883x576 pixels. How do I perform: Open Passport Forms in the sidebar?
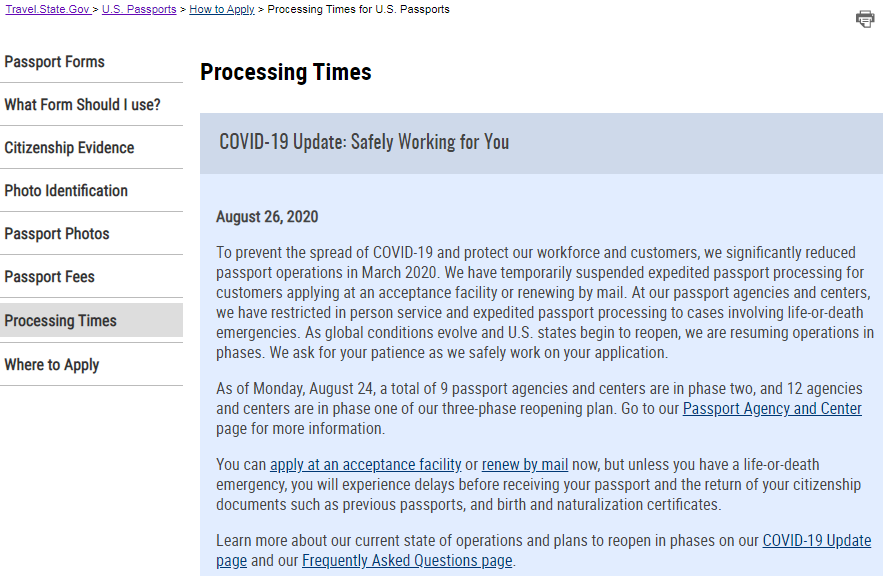pos(55,62)
